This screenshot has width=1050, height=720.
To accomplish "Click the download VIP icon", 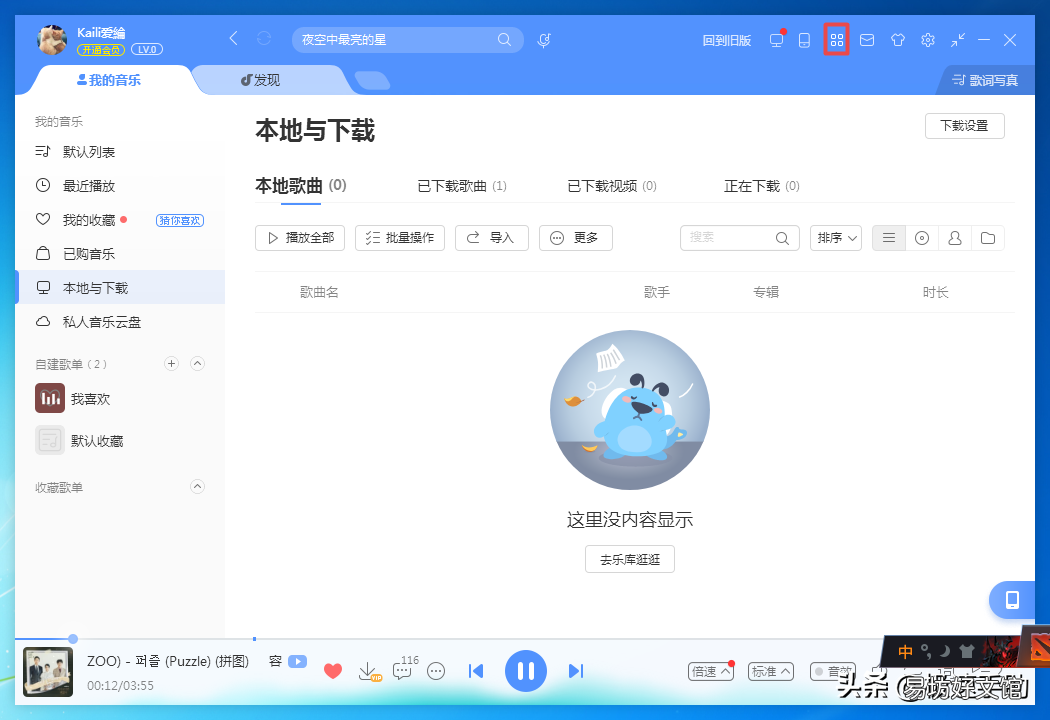I will [369, 671].
